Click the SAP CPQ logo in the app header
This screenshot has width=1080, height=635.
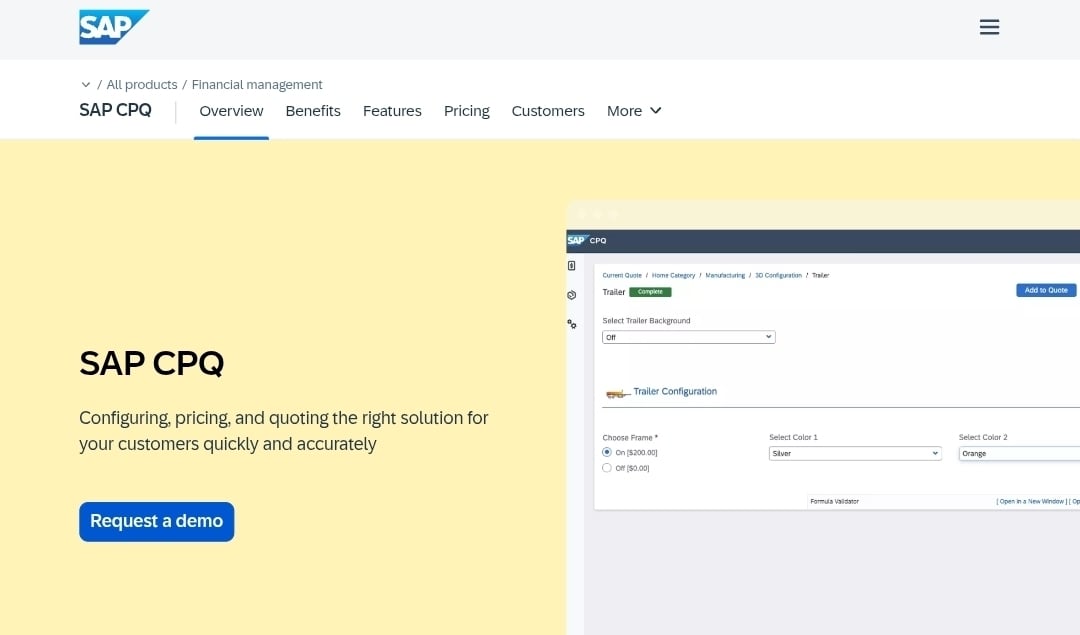click(585, 240)
